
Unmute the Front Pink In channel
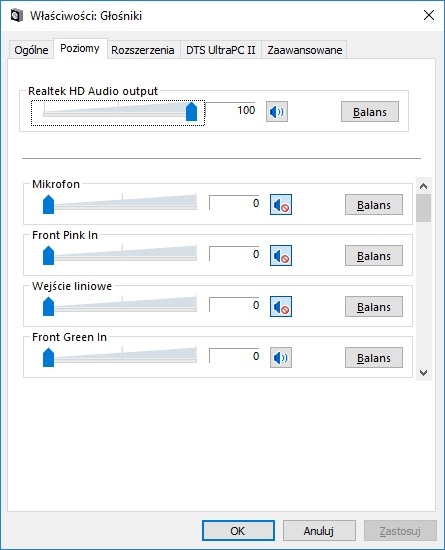[281, 256]
